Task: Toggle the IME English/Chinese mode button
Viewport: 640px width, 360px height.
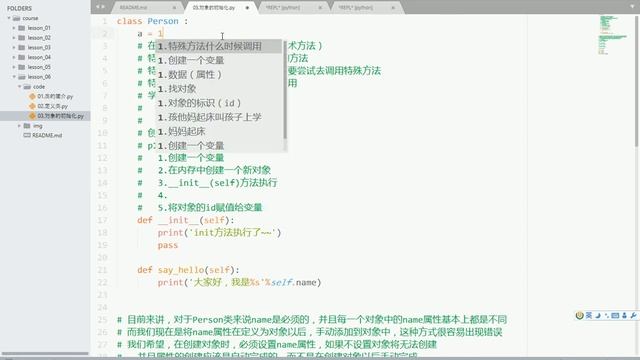Action: point(589,316)
